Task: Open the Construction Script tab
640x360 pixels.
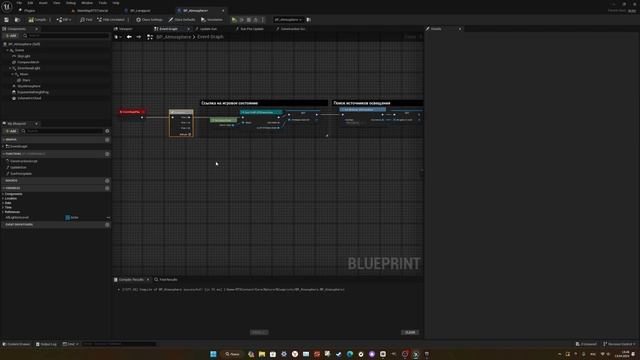Action: point(291,29)
